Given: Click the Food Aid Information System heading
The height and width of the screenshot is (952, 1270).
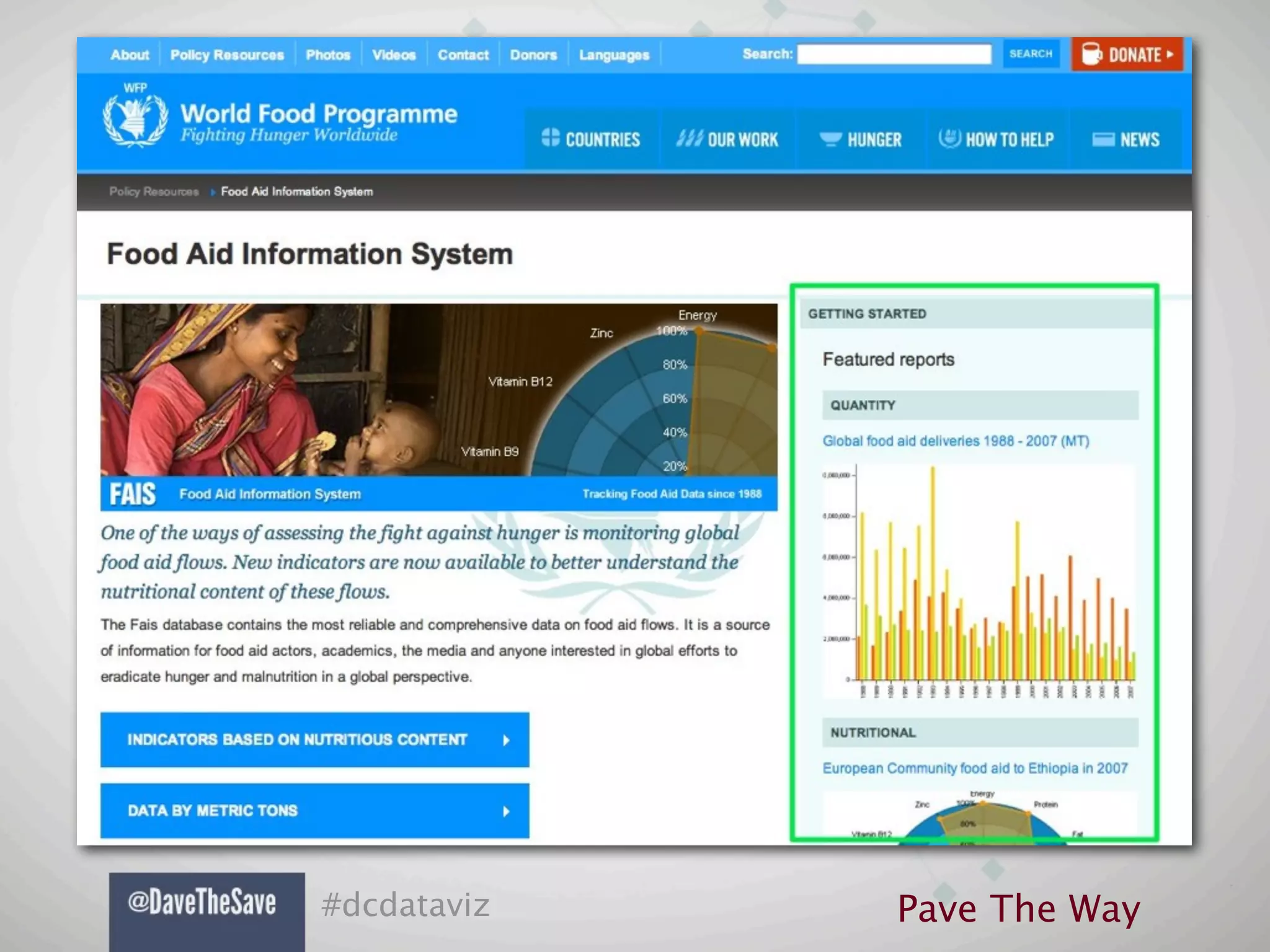Looking at the screenshot, I should tap(310, 254).
